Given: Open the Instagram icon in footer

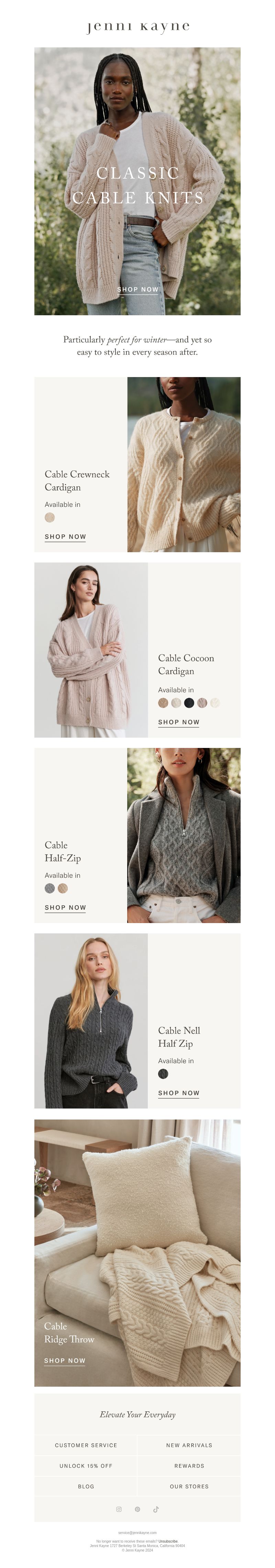Looking at the screenshot, I should (x=119, y=1509).
